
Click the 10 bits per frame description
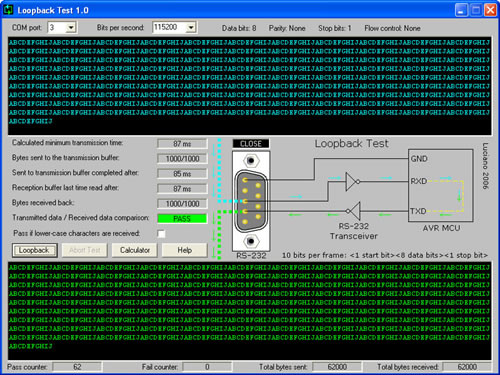[385, 255]
